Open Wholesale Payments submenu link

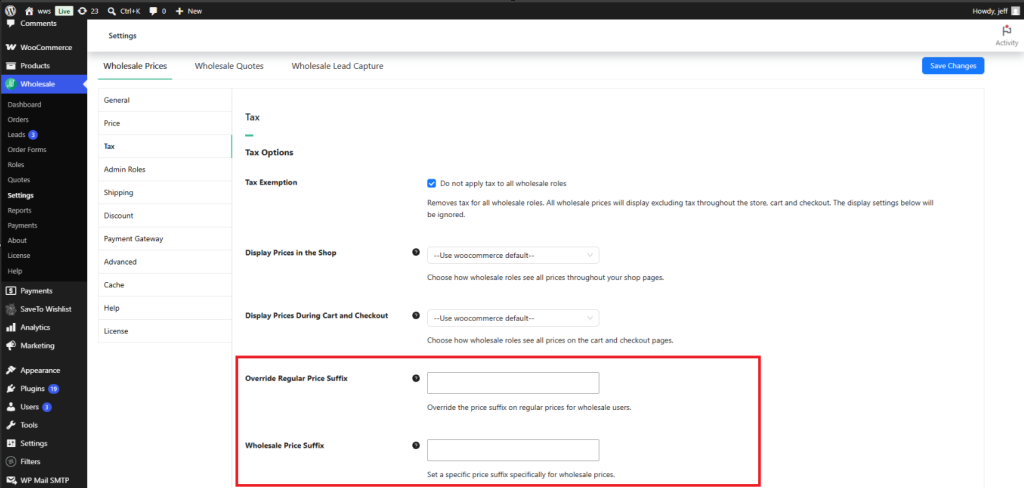click(22, 225)
